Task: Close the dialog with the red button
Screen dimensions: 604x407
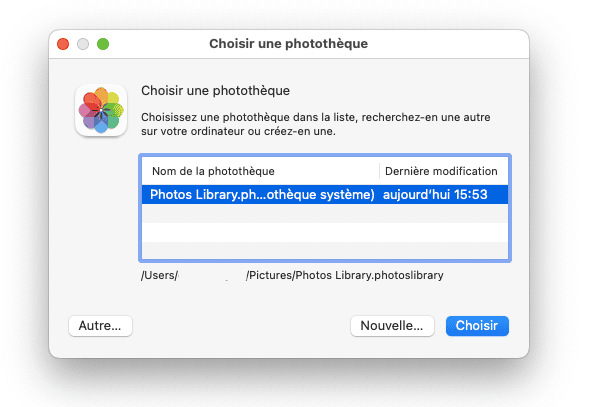Action: click(x=63, y=44)
